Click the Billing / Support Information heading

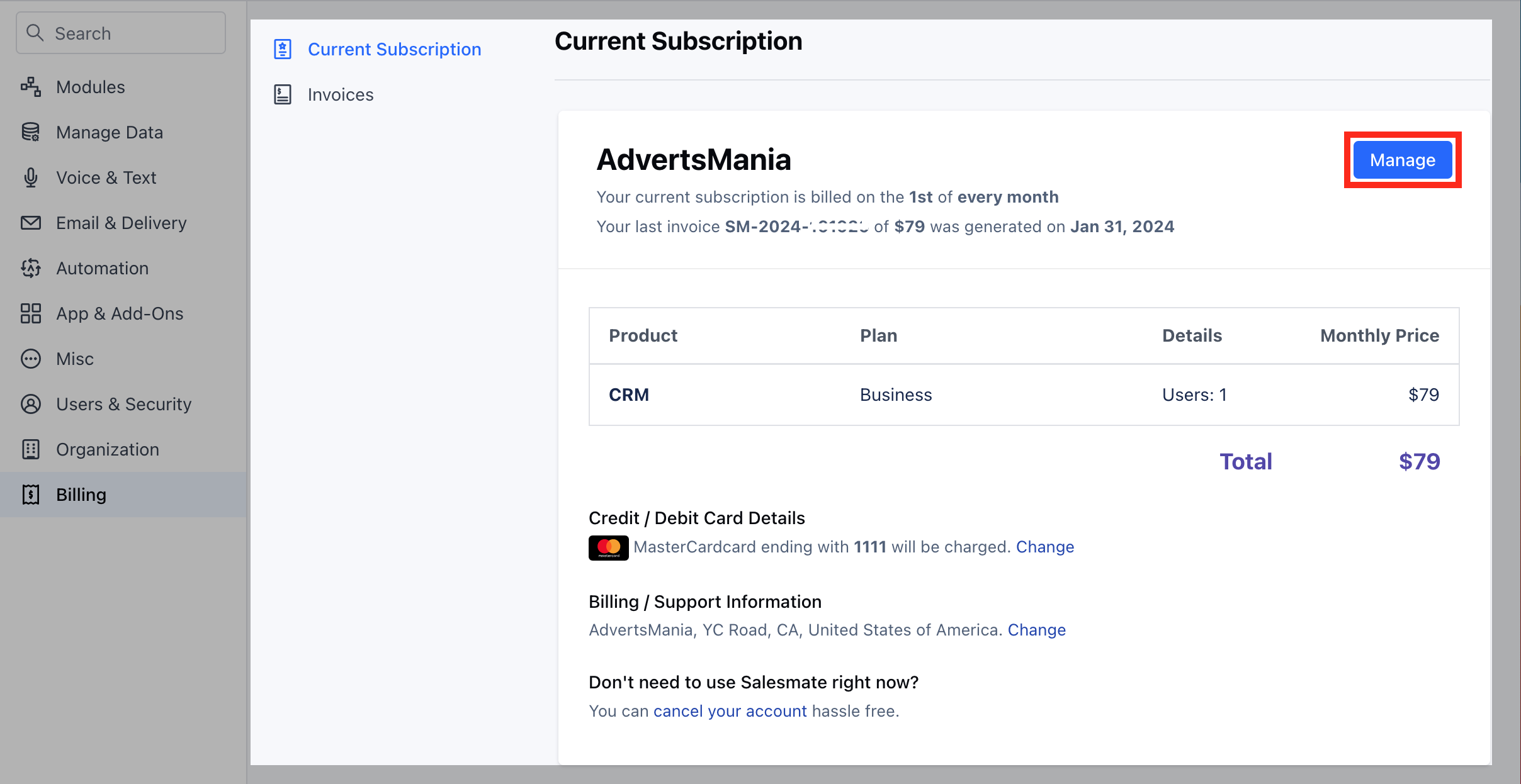(x=705, y=602)
